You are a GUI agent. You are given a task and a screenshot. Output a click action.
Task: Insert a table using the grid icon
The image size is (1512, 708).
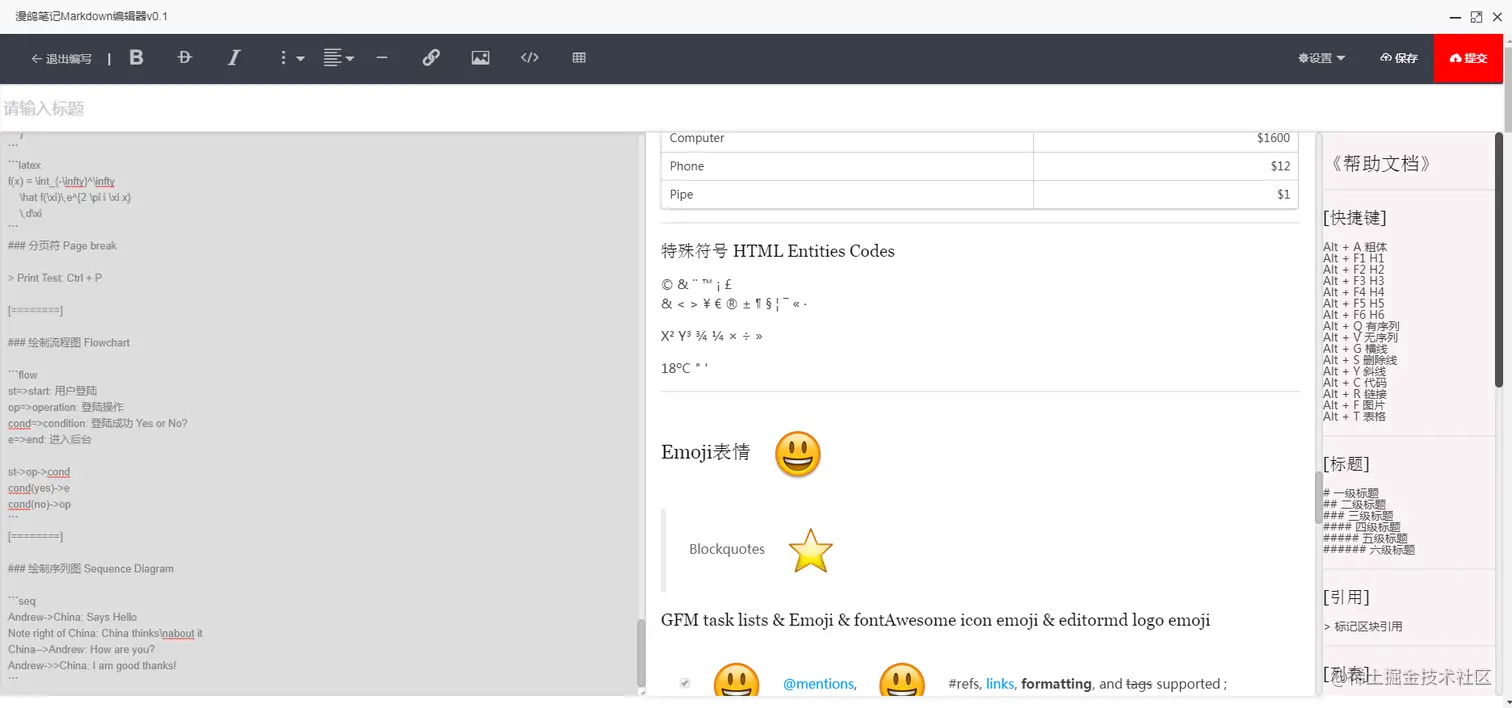pyautogui.click(x=579, y=58)
